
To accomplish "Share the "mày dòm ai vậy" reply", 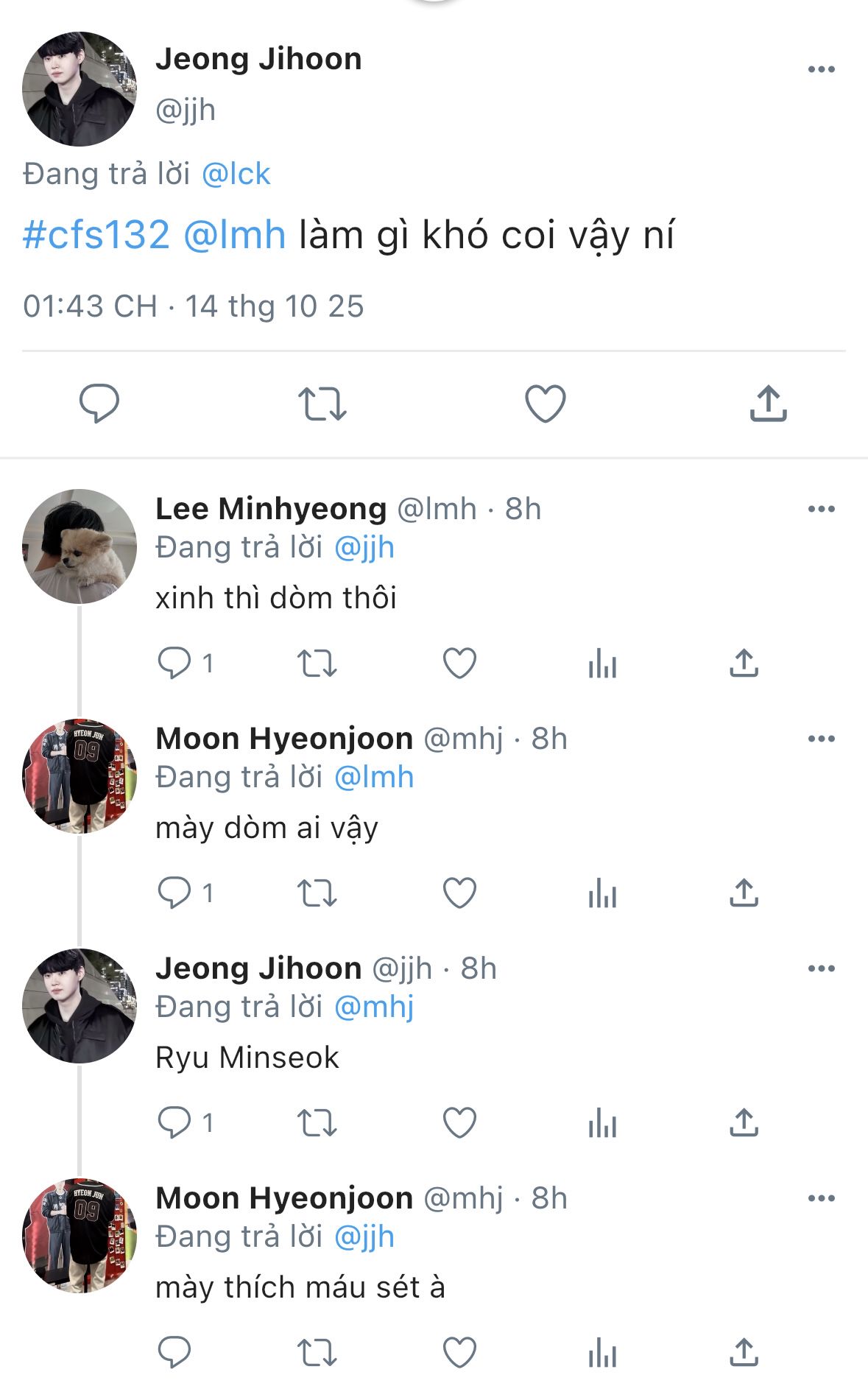I will tap(744, 893).
